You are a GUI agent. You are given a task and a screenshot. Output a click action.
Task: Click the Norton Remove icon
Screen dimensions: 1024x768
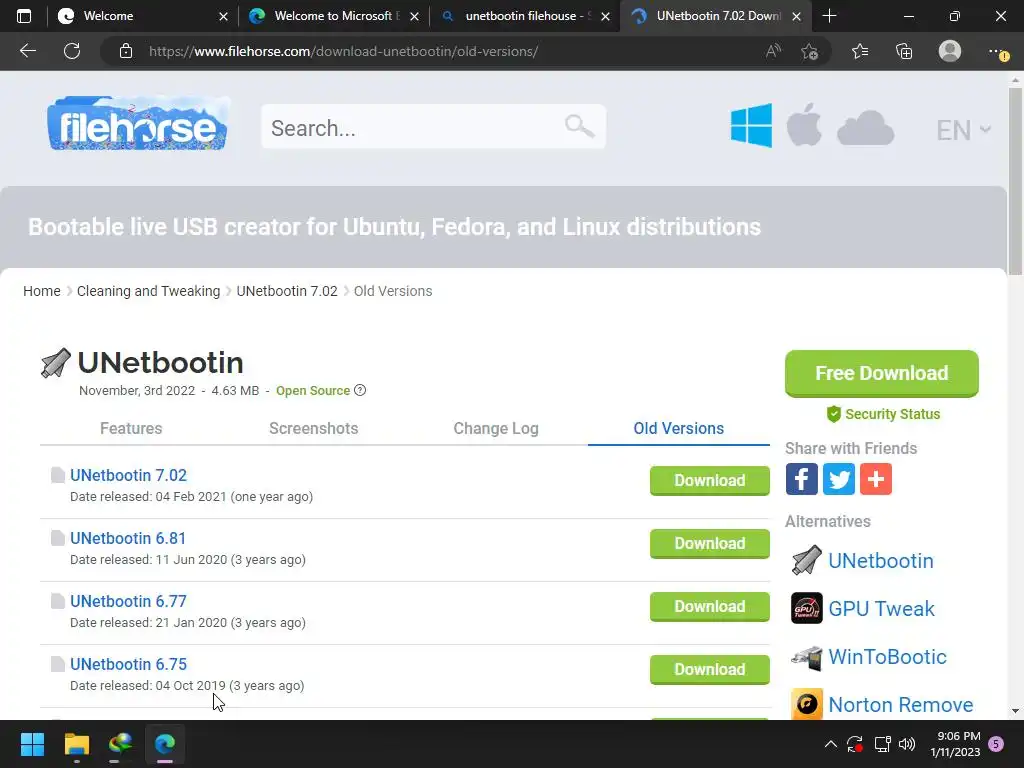[807, 704]
